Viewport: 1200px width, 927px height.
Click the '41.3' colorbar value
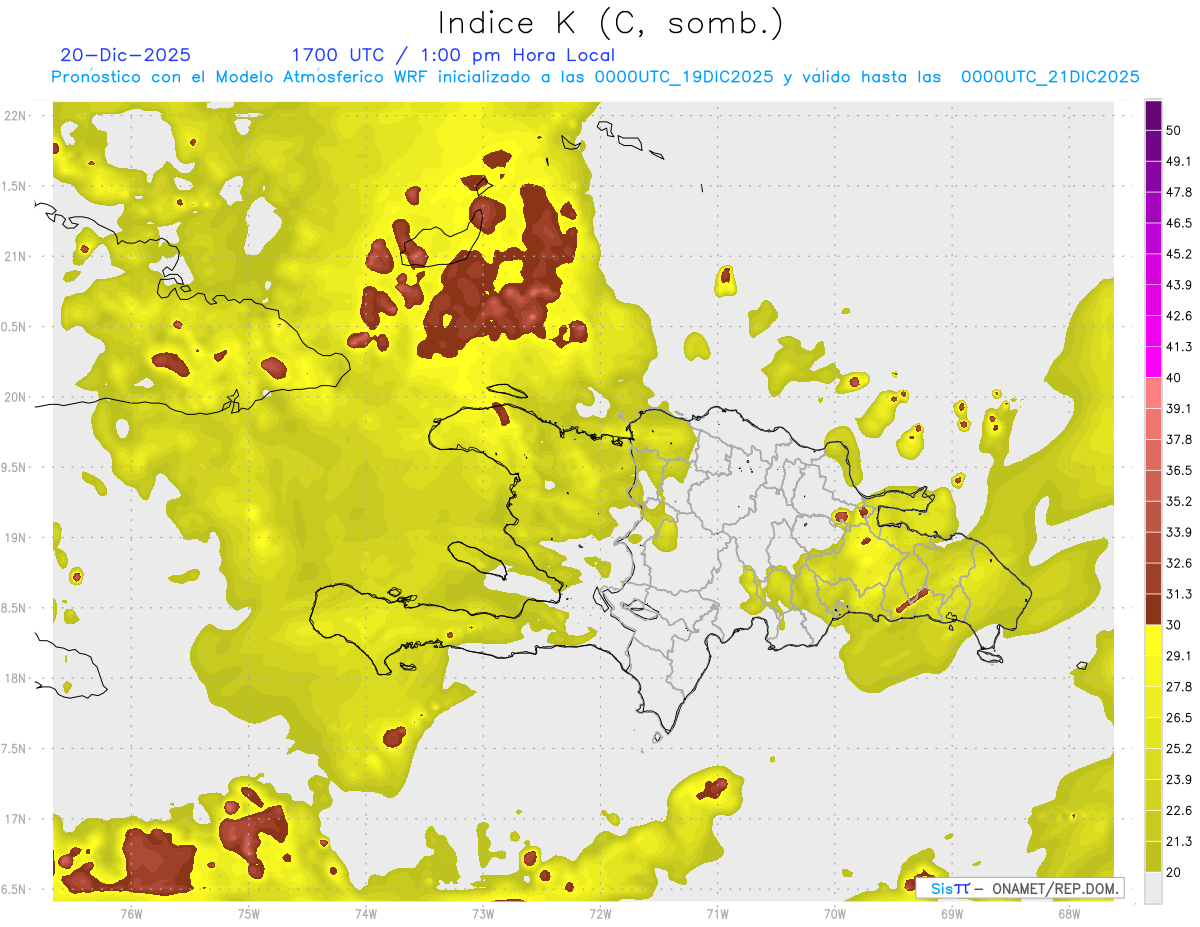click(x=1179, y=347)
